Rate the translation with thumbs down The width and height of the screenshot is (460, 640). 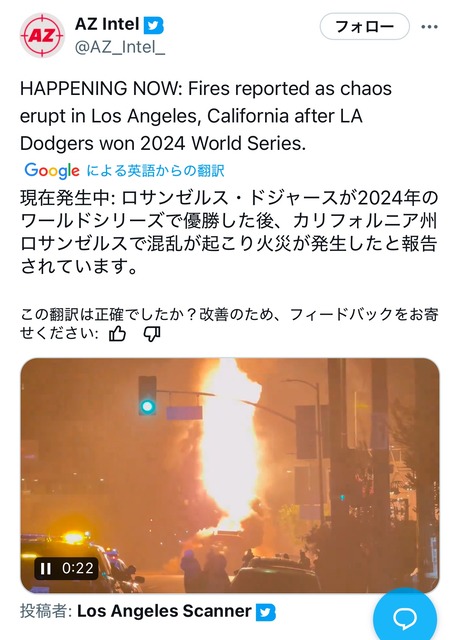click(151, 334)
